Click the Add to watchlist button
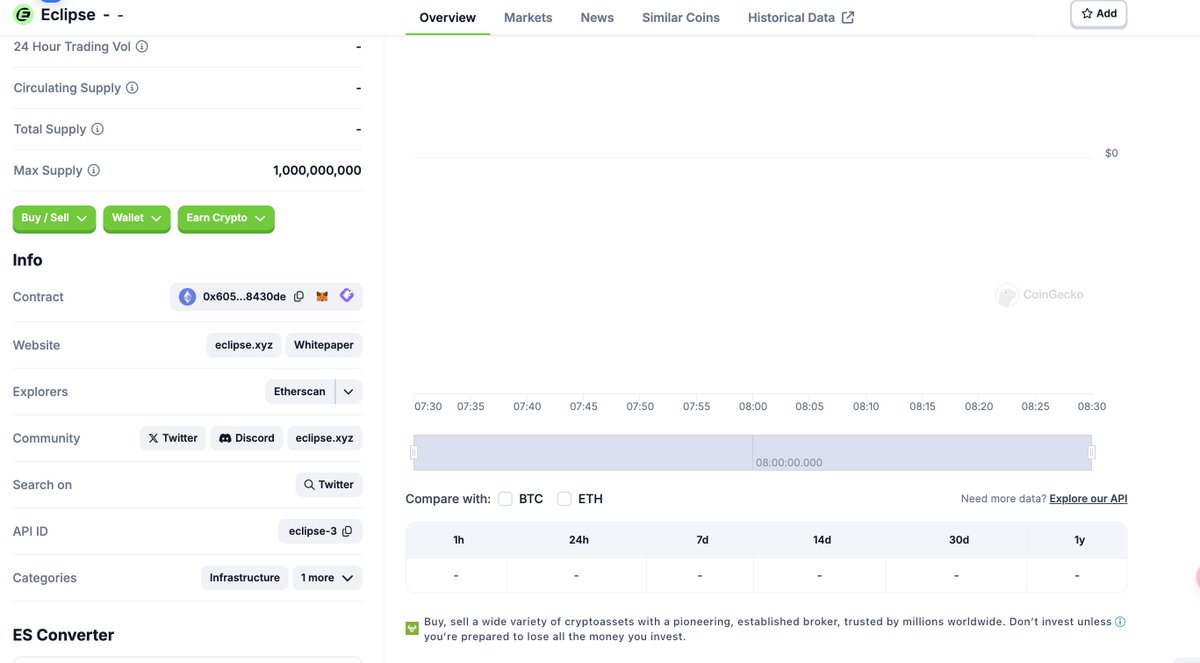 point(1099,14)
